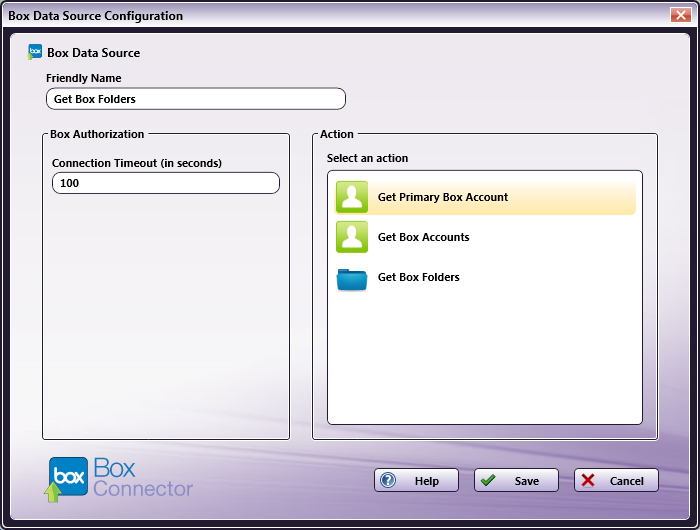Click the Get Primary Box Account user icon
Viewport: 700px width, 530px height.
tap(352, 197)
